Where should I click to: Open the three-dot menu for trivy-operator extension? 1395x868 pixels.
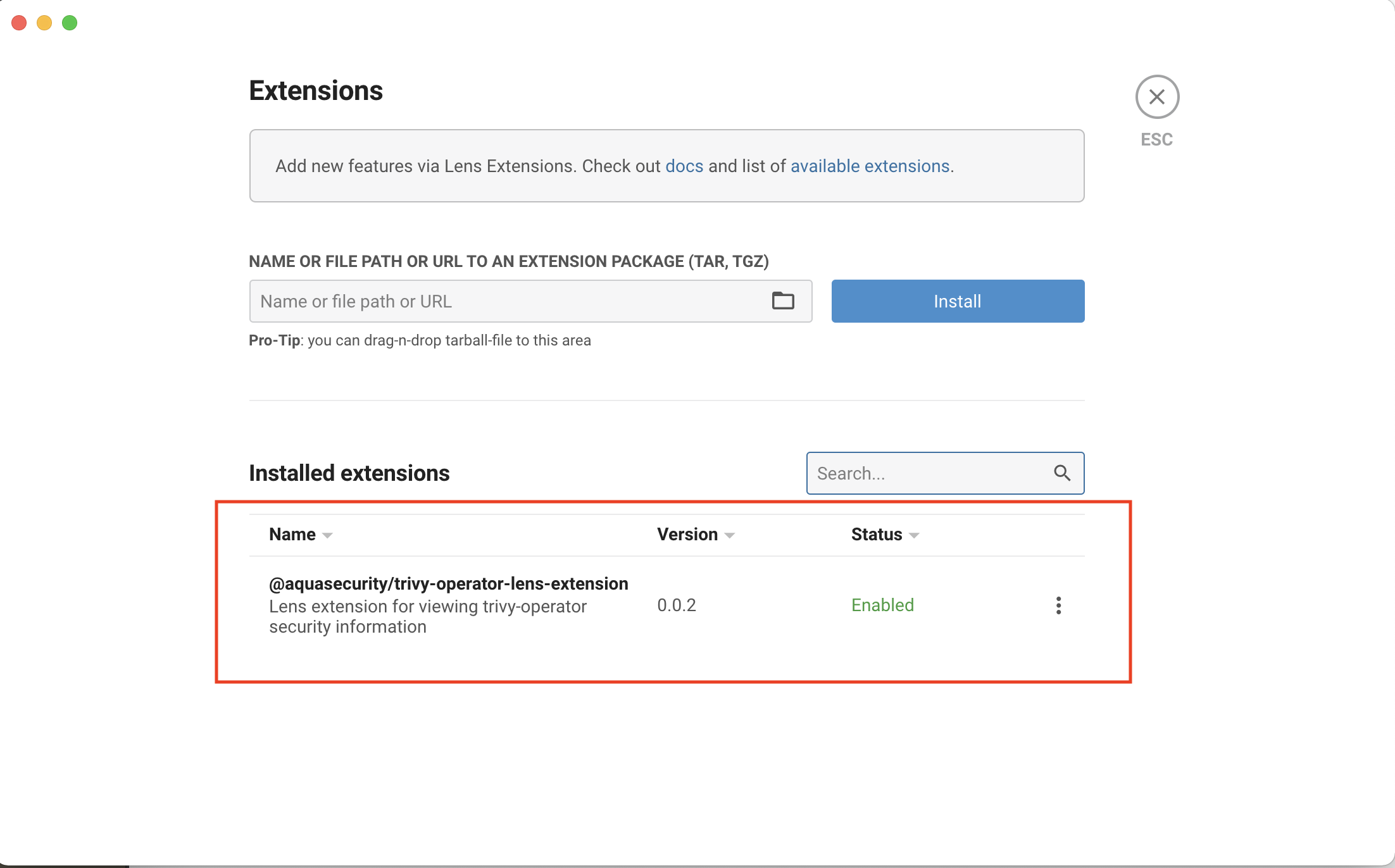(1058, 605)
